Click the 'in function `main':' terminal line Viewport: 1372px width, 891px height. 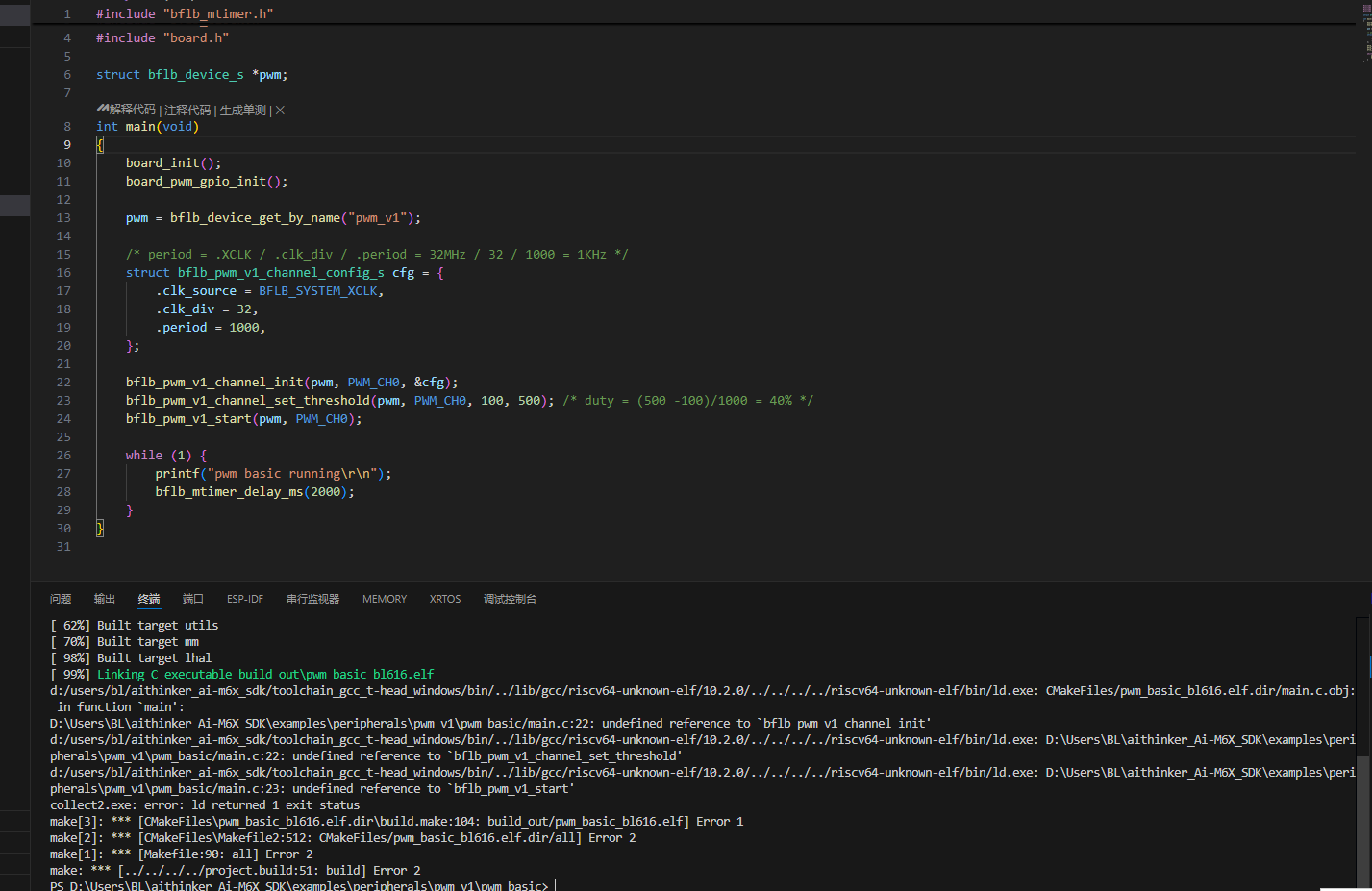point(121,707)
